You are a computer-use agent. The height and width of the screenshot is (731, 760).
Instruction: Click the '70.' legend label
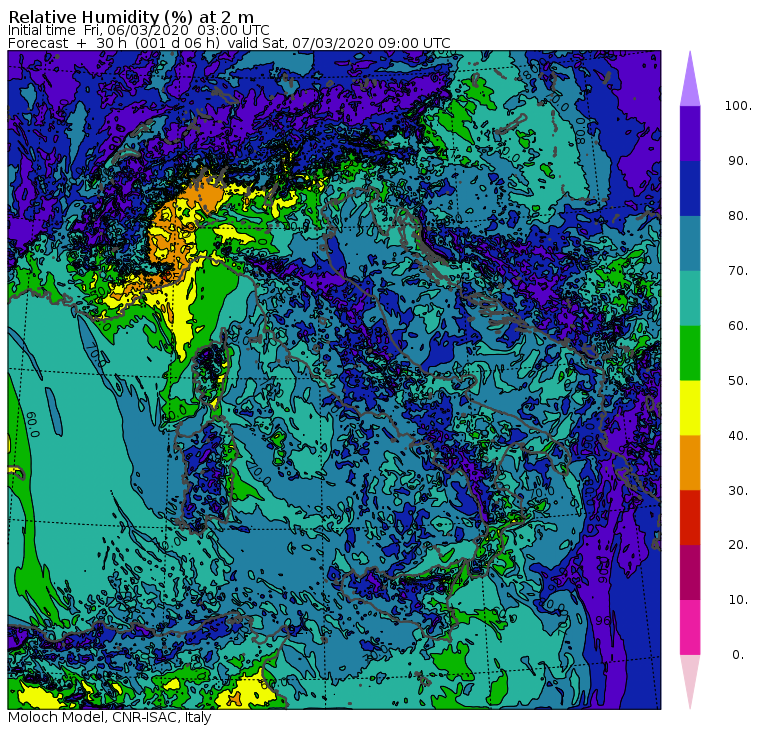[738, 270]
